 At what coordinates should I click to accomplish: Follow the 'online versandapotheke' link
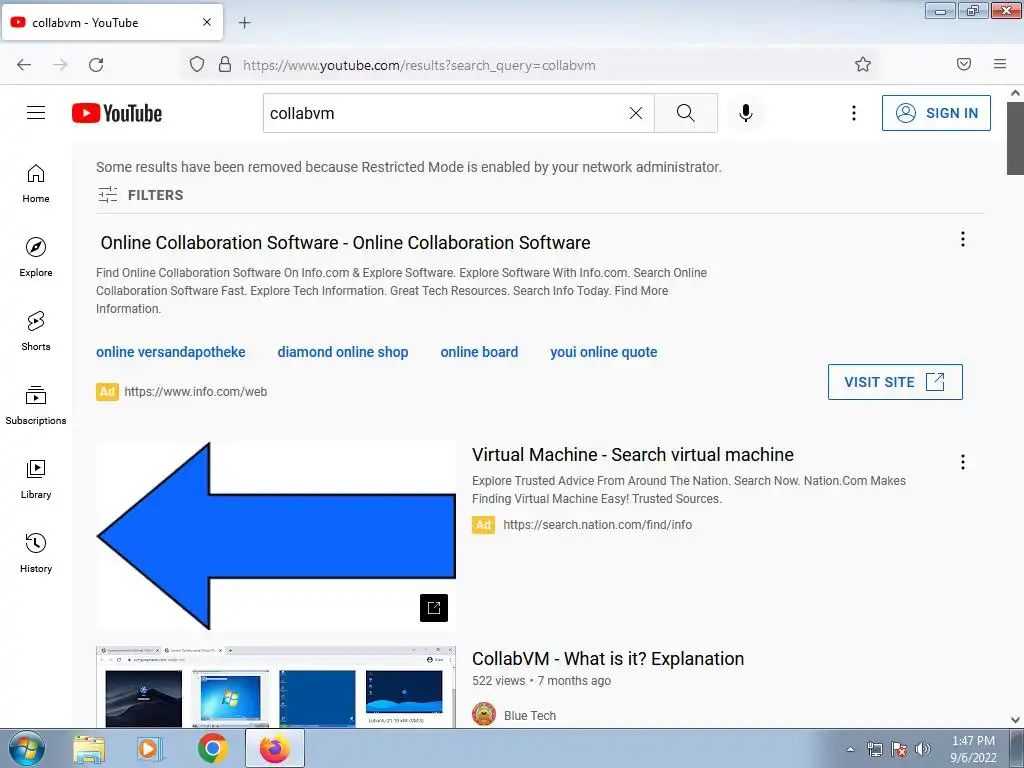[x=170, y=352]
